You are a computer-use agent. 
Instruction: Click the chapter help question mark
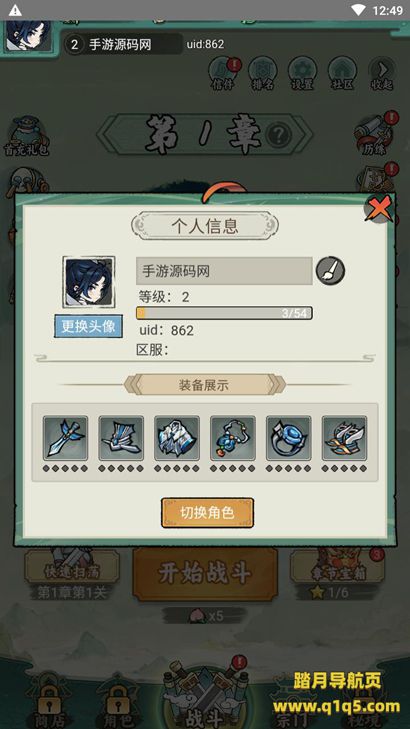279,135
